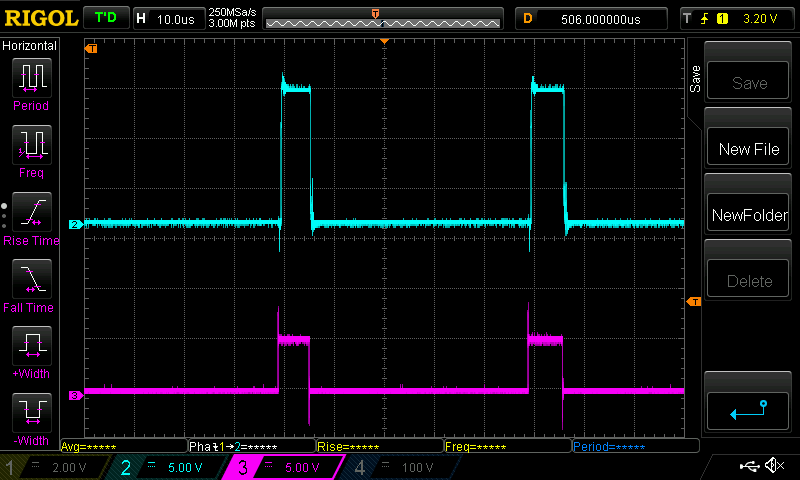800x480 pixels.
Task: Open the Horizontal measurement menu header
Action: [30, 46]
